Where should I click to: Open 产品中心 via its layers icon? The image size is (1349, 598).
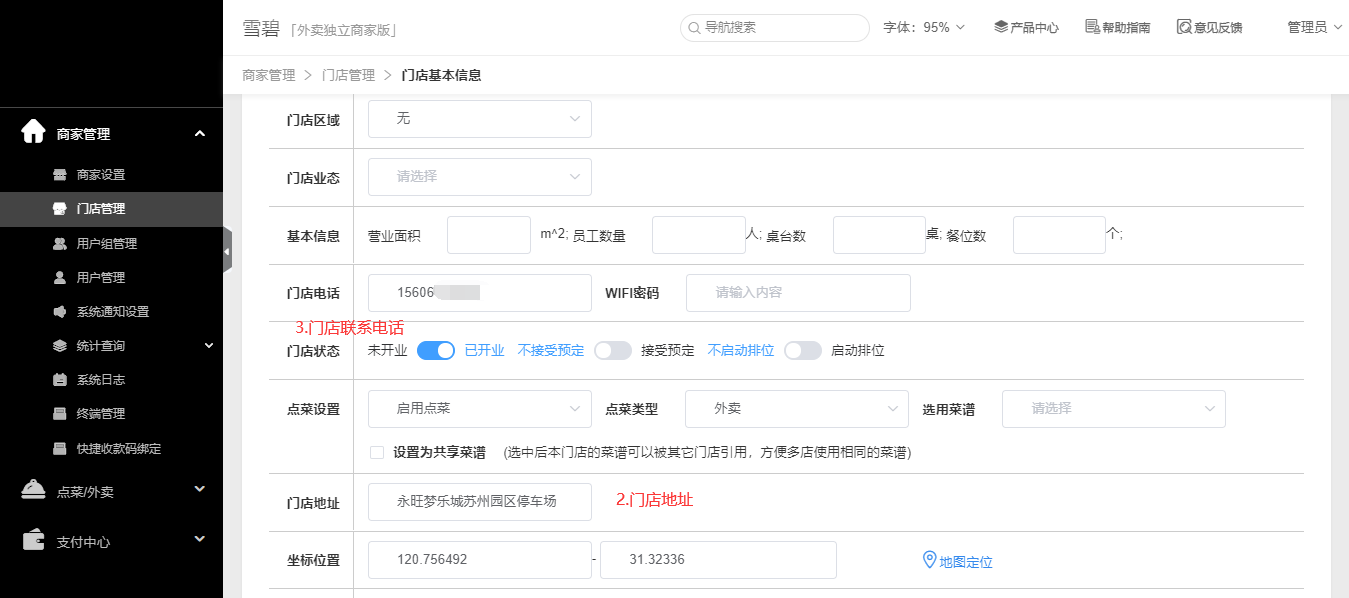(x=1001, y=27)
